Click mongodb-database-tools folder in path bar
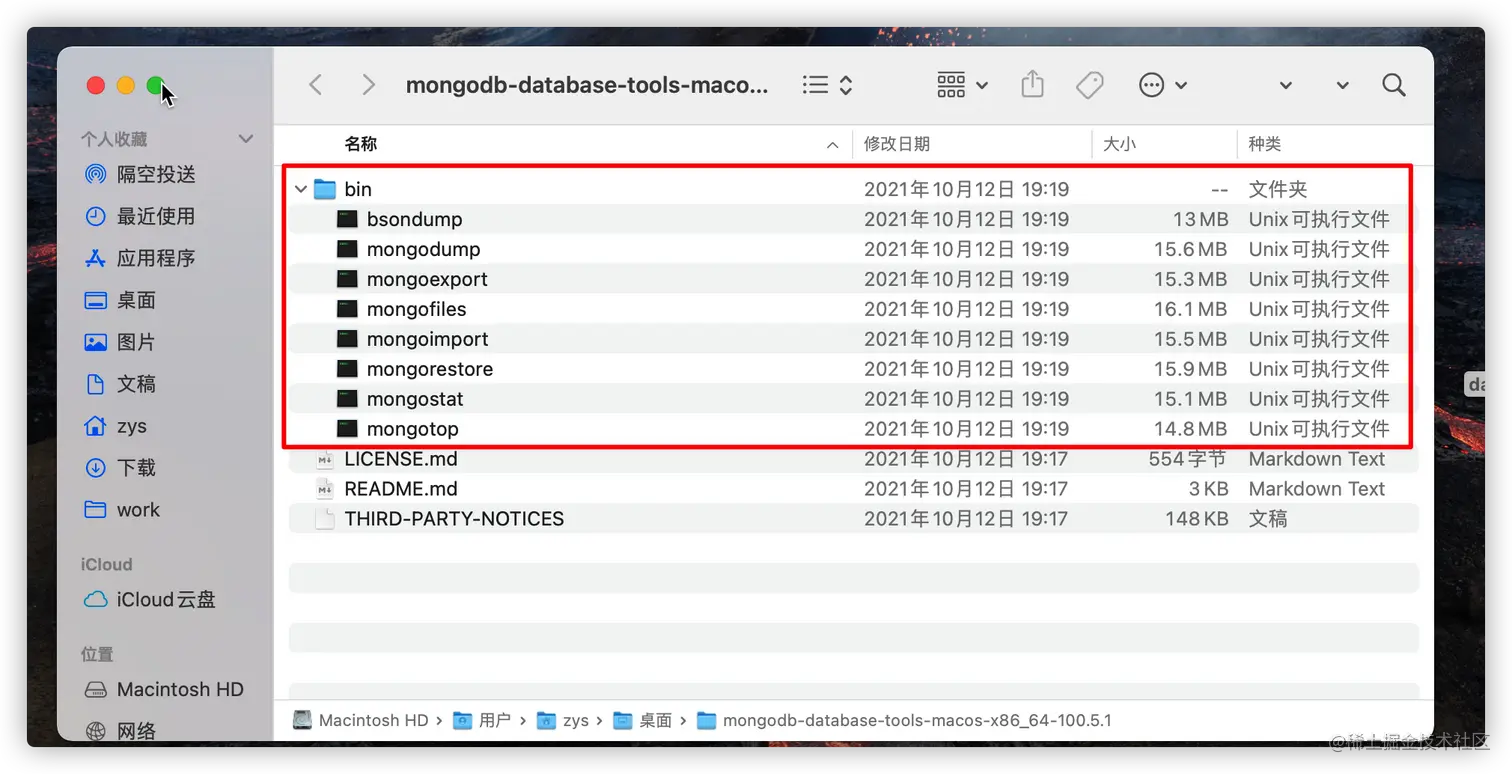This screenshot has width=1512, height=774. [905, 720]
